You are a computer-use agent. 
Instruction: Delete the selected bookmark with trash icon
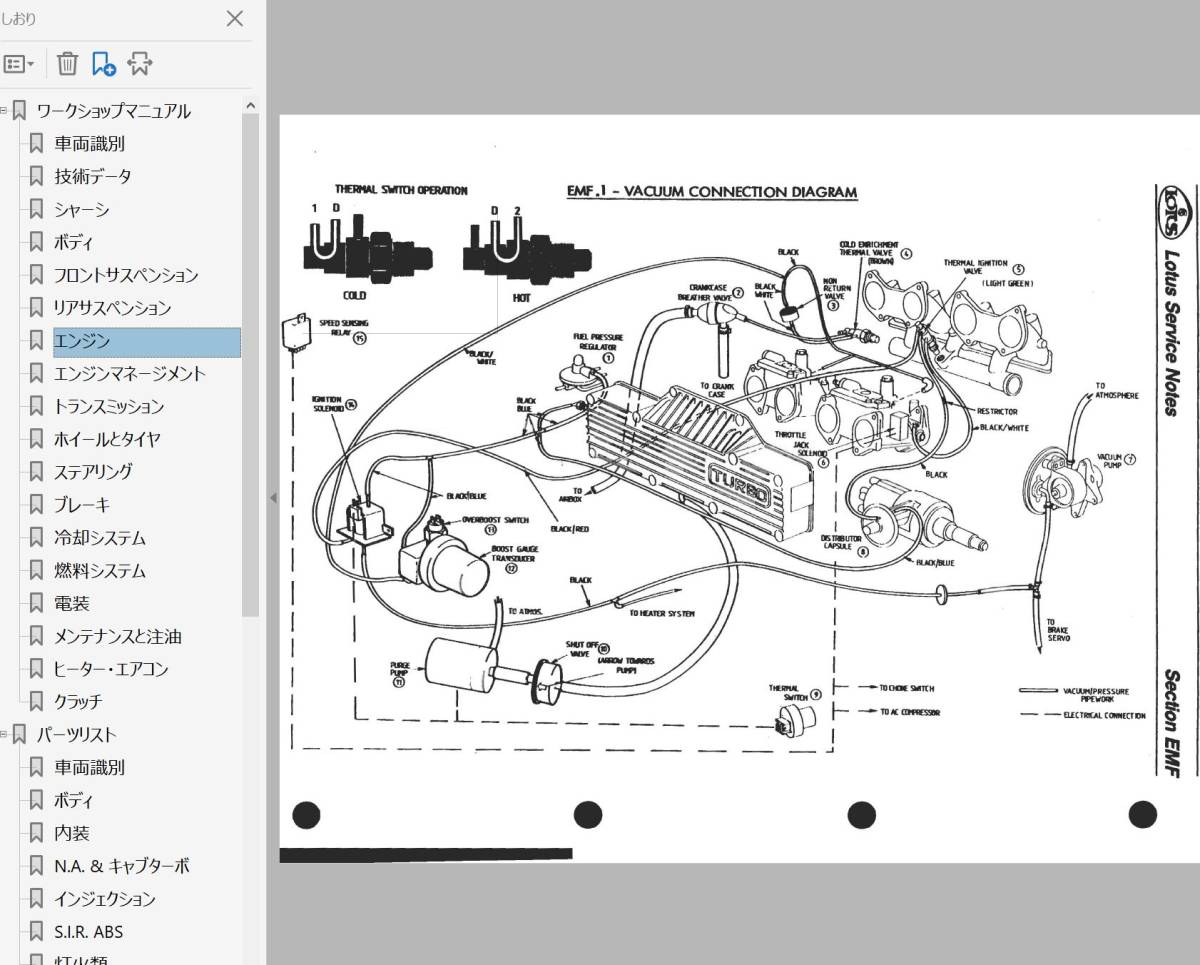click(x=67, y=64)
